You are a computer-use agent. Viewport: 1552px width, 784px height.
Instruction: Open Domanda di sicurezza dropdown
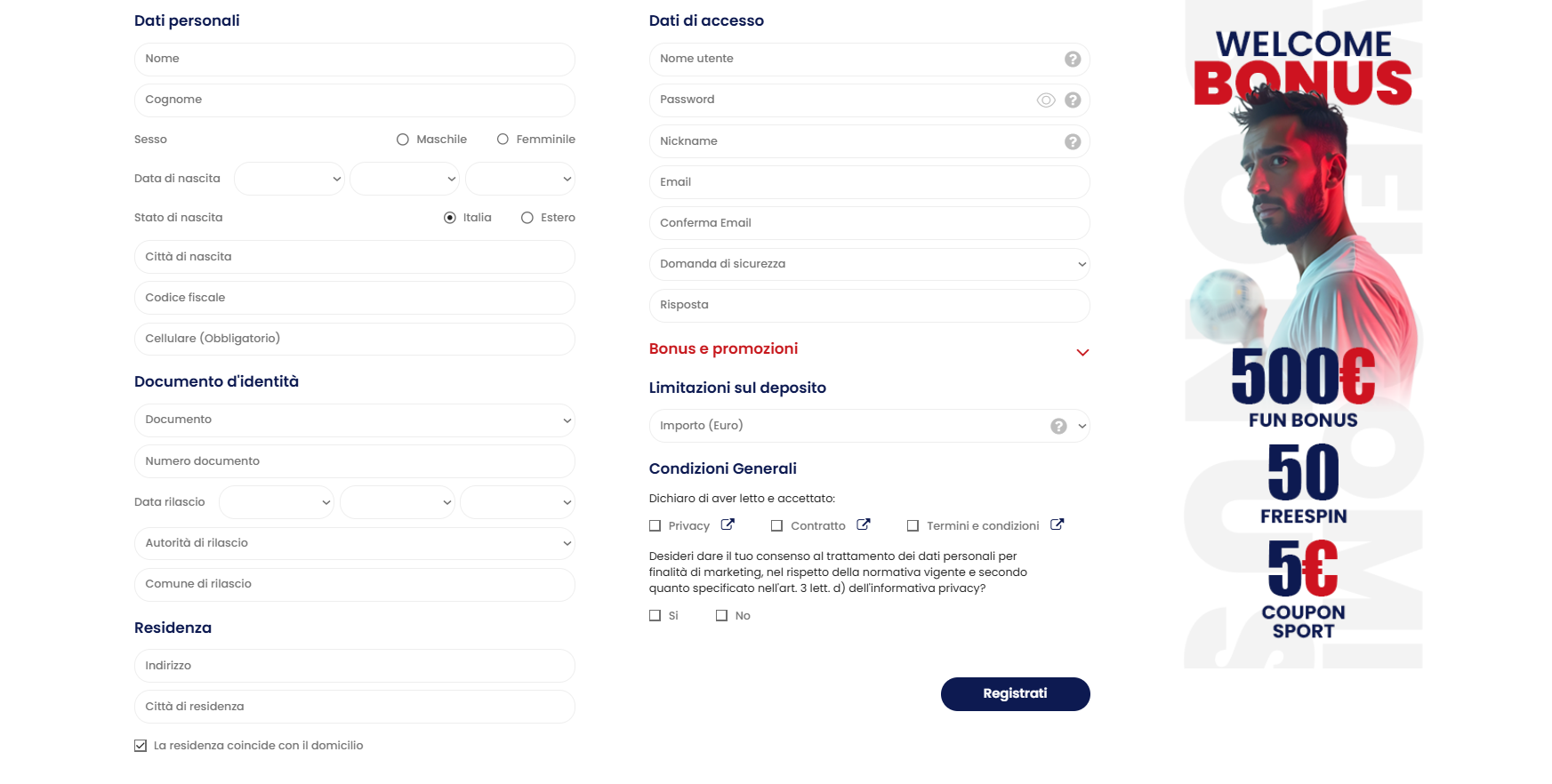pos(870,264)
